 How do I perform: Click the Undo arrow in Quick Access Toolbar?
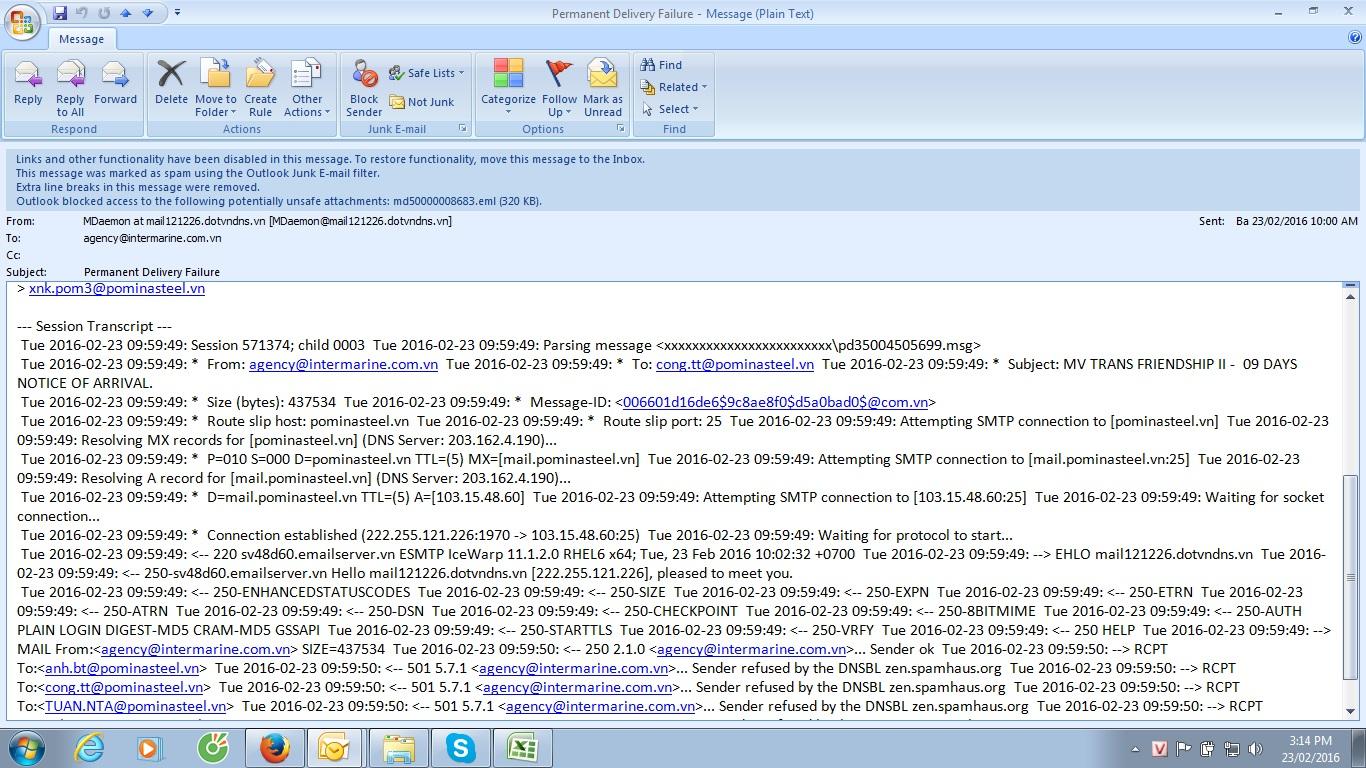[x=82, y=13]
